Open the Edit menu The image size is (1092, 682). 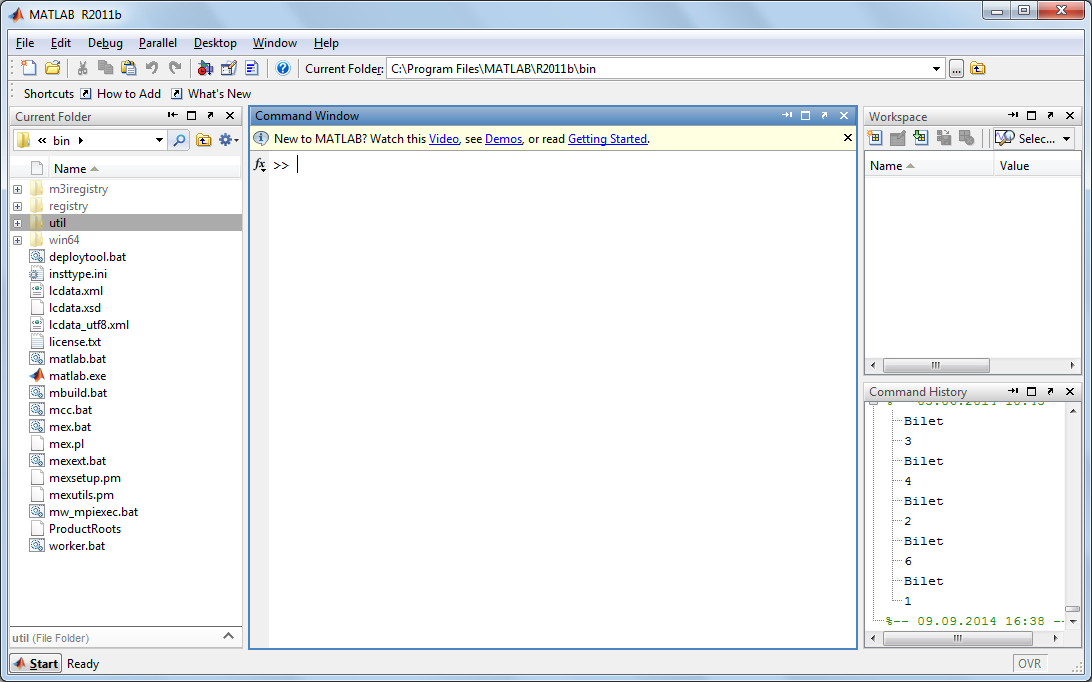(x=61, y=42)
